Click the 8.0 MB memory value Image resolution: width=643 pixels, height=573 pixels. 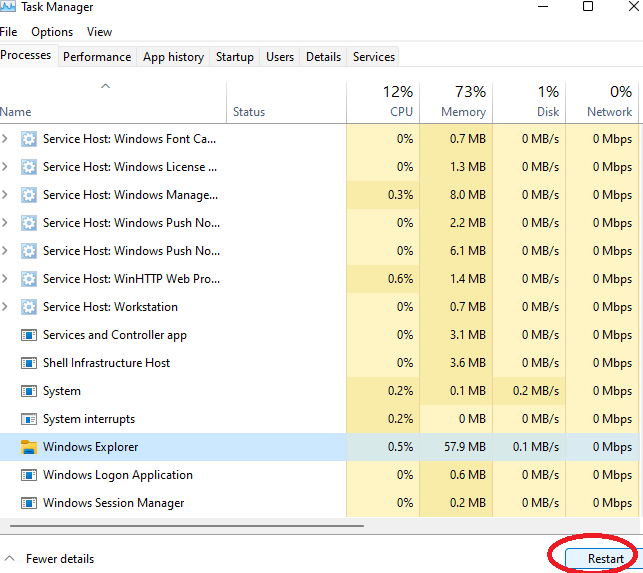(x=467, y=195)
